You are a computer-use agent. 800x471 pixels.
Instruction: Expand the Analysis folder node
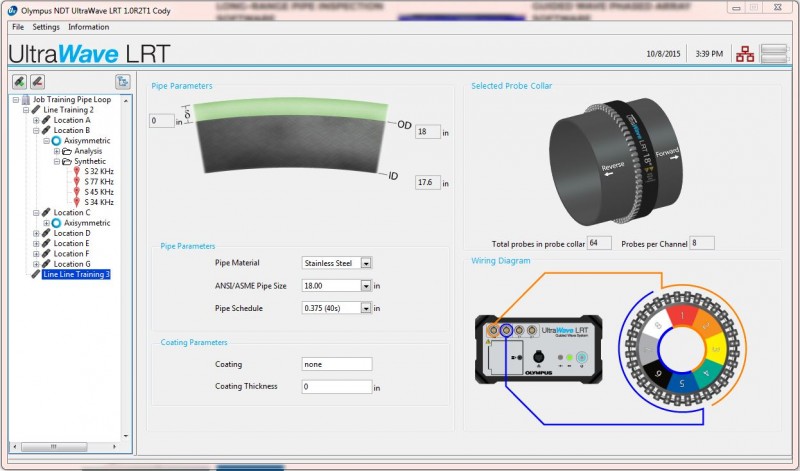tap(56, 151)
